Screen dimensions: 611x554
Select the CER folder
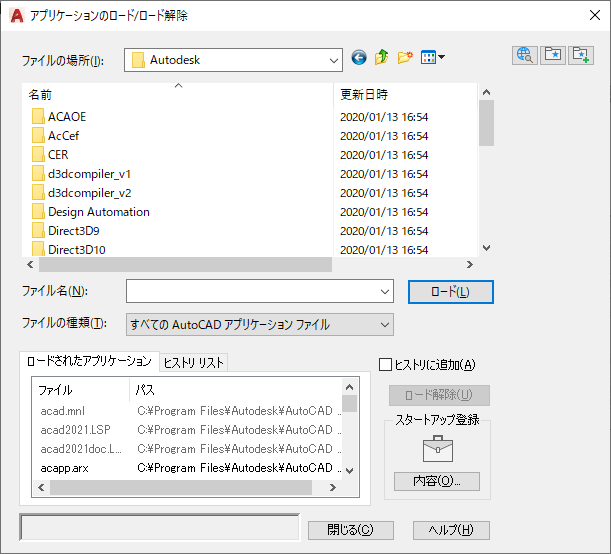tap(50, 155)
